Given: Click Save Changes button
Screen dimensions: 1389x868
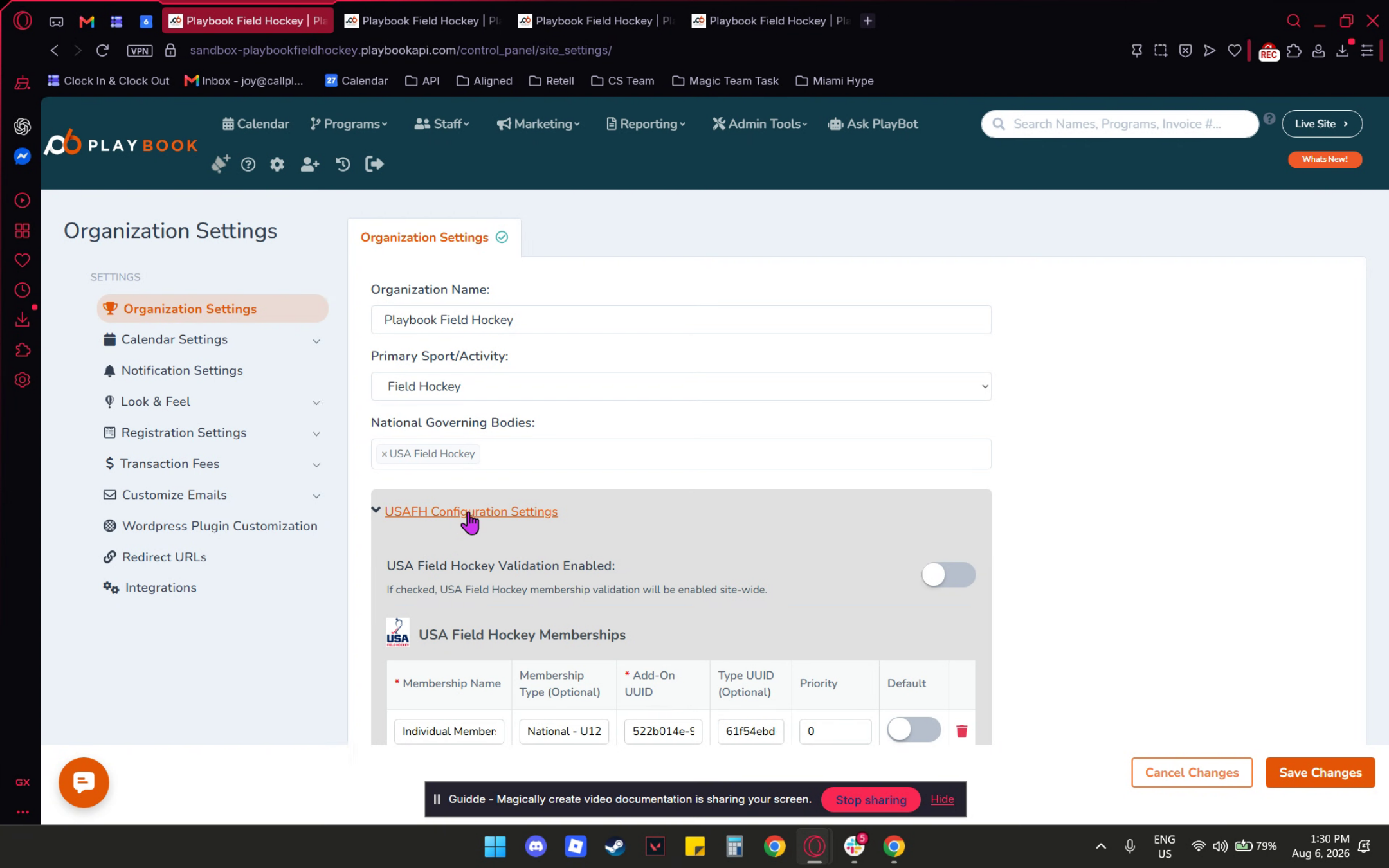Looking at the screenshot, I should 1320,772.
